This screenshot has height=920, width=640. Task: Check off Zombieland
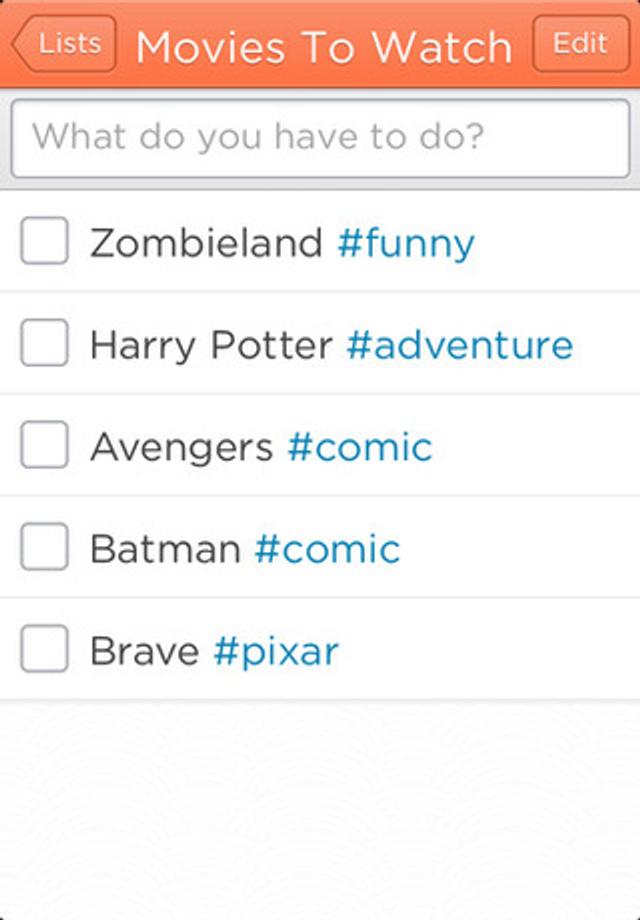[x=44, y=241]
